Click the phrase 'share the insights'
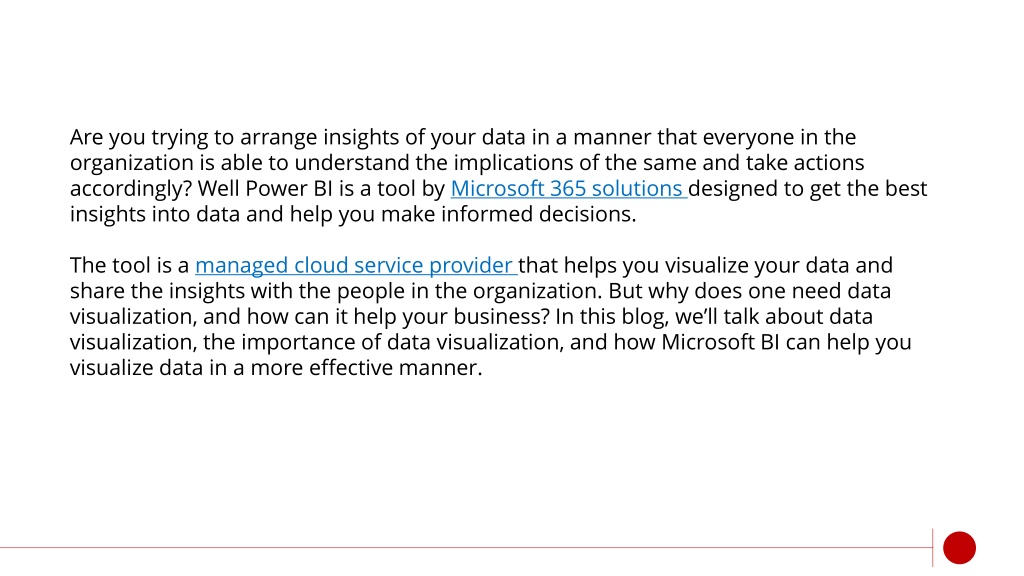 [x=157, y=291]
